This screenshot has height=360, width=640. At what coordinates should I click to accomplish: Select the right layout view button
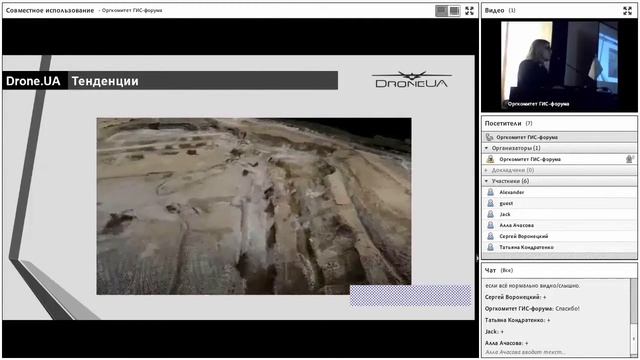coord(454,11)
